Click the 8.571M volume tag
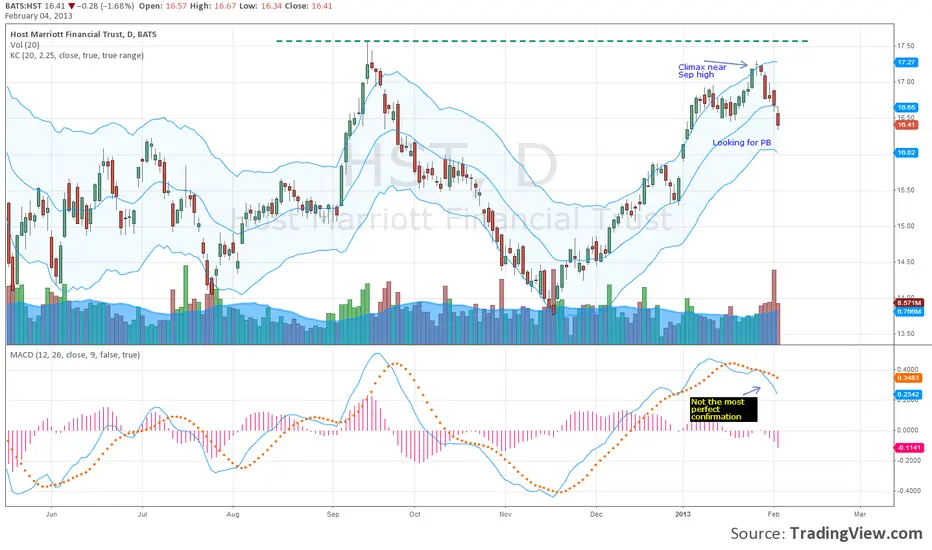This screenshot has width=932, height=550. [x=909, y=303]
